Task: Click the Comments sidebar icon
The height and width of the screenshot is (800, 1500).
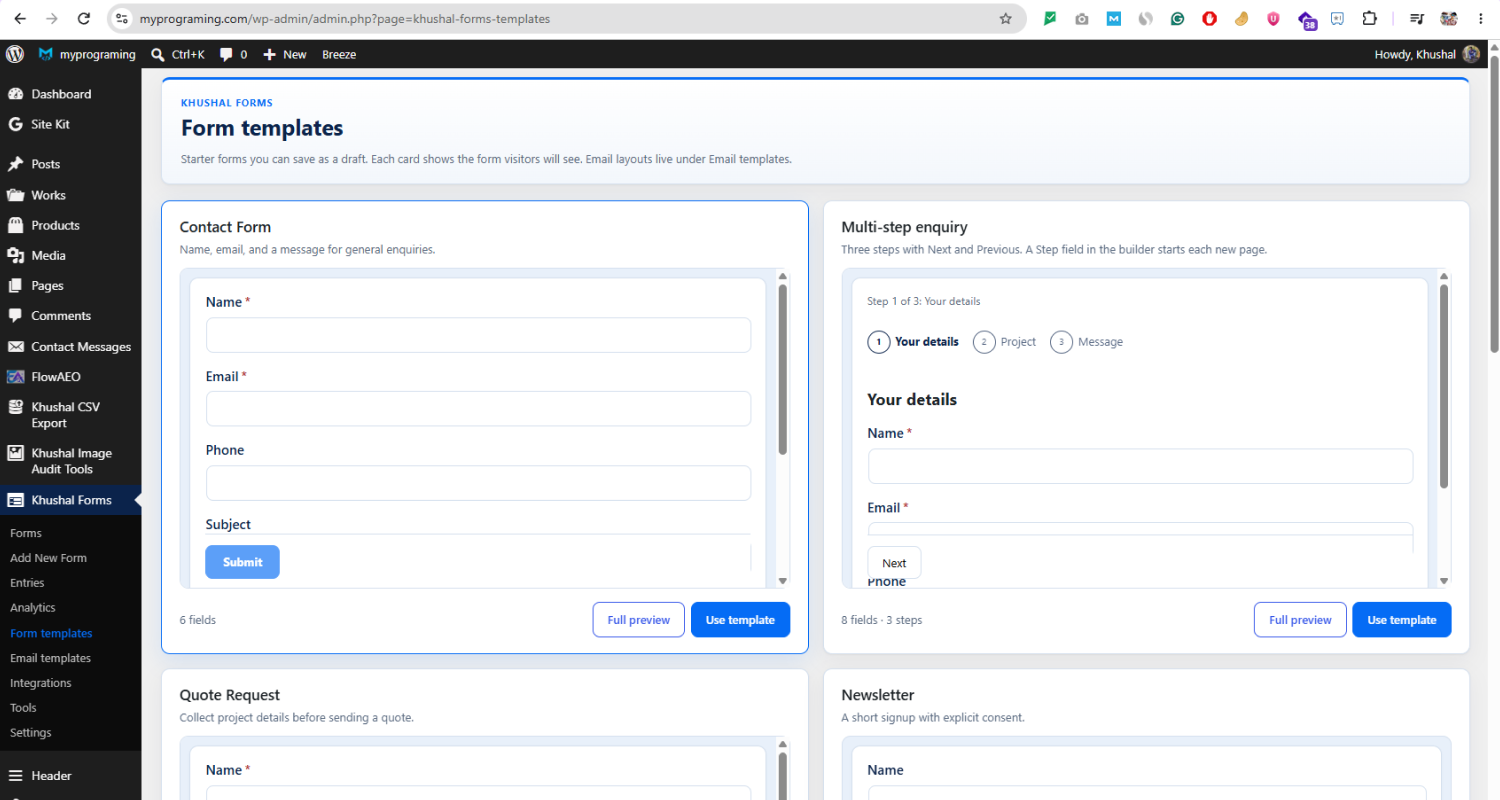Action: click(15, 315)
